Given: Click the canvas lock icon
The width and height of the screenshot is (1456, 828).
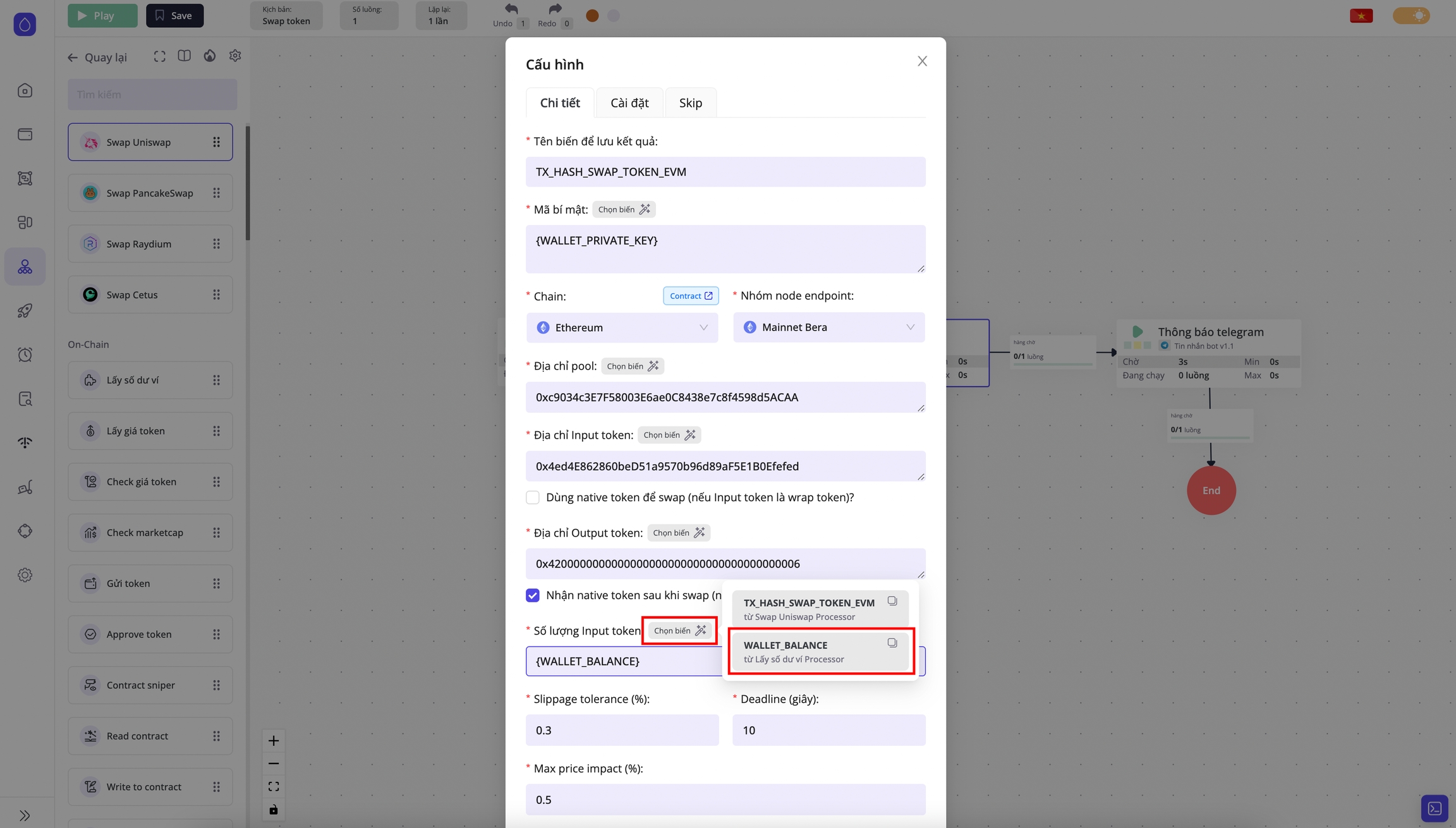Looking at the screenshot, I should coord(274,810).
